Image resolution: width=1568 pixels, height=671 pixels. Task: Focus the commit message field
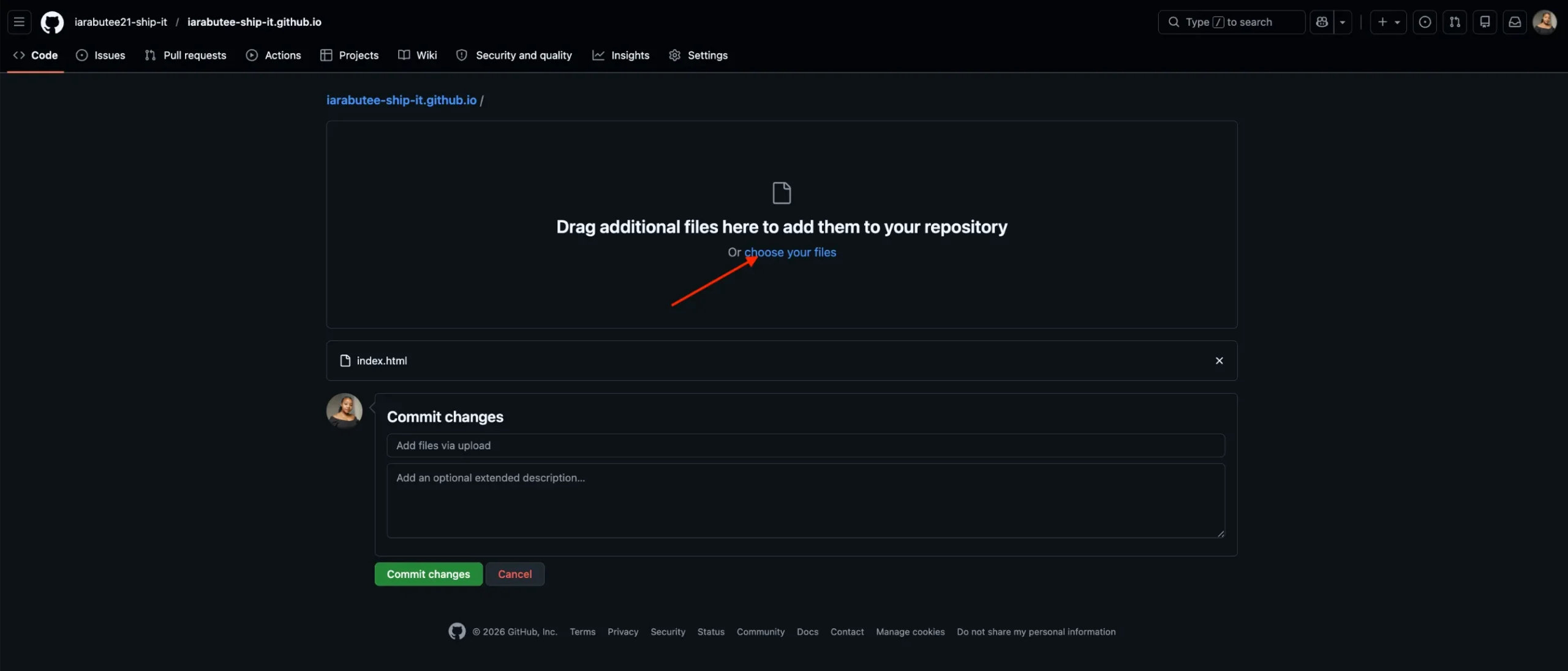(805, 446)
